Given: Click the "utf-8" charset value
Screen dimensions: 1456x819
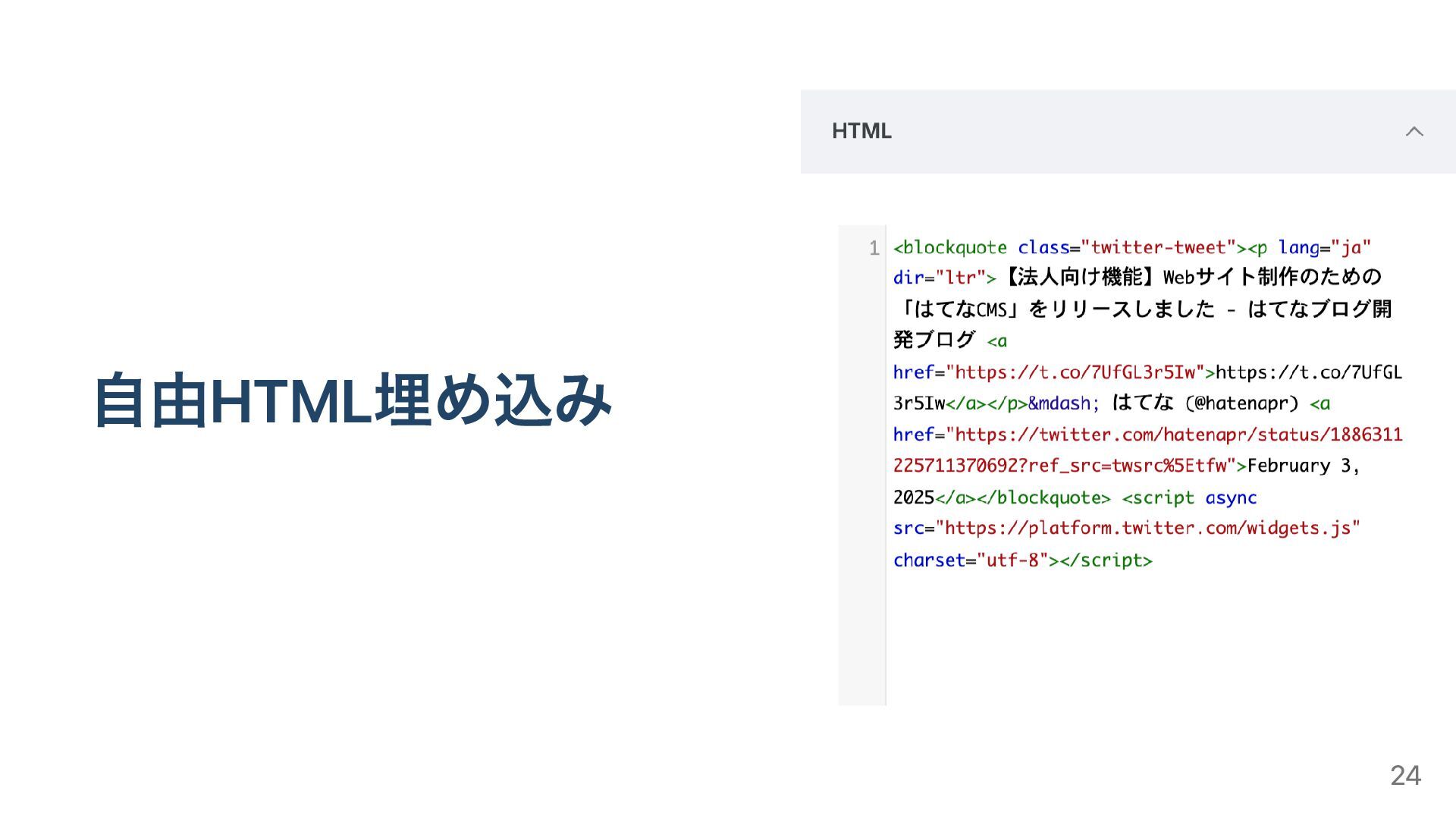Looking at the screenshot, I should point(1012,560).
